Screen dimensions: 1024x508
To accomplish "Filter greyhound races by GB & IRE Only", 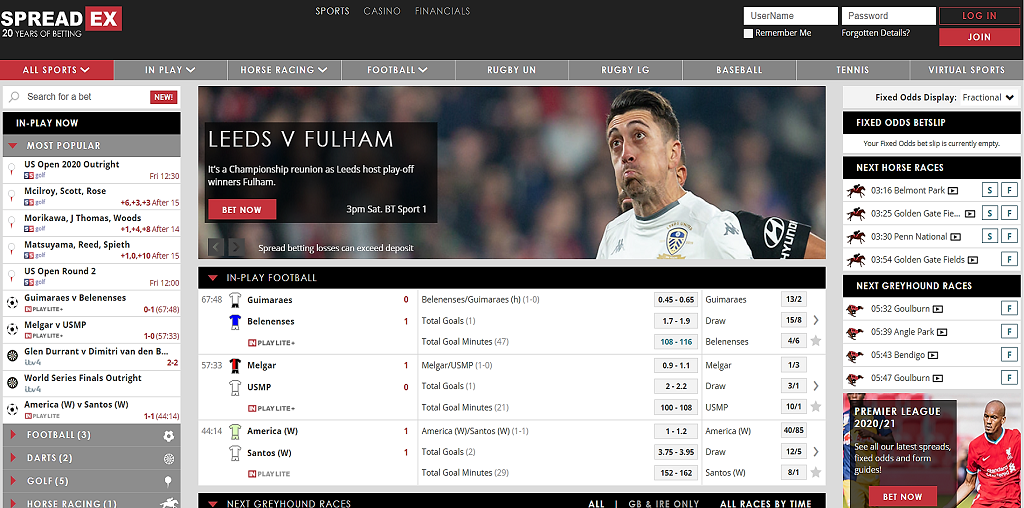I will (662, 503).
